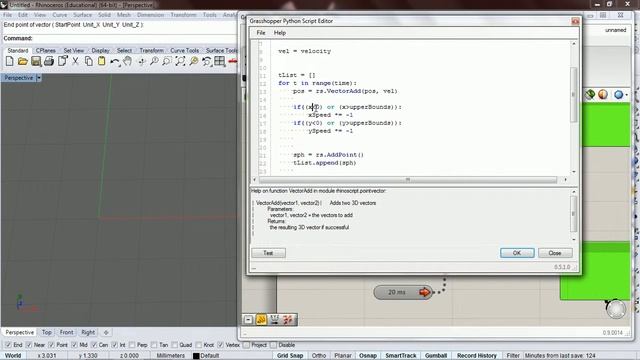
Task: Click the third Grasshopper canvas toolbar icon
Action: [x=274, y=320]
